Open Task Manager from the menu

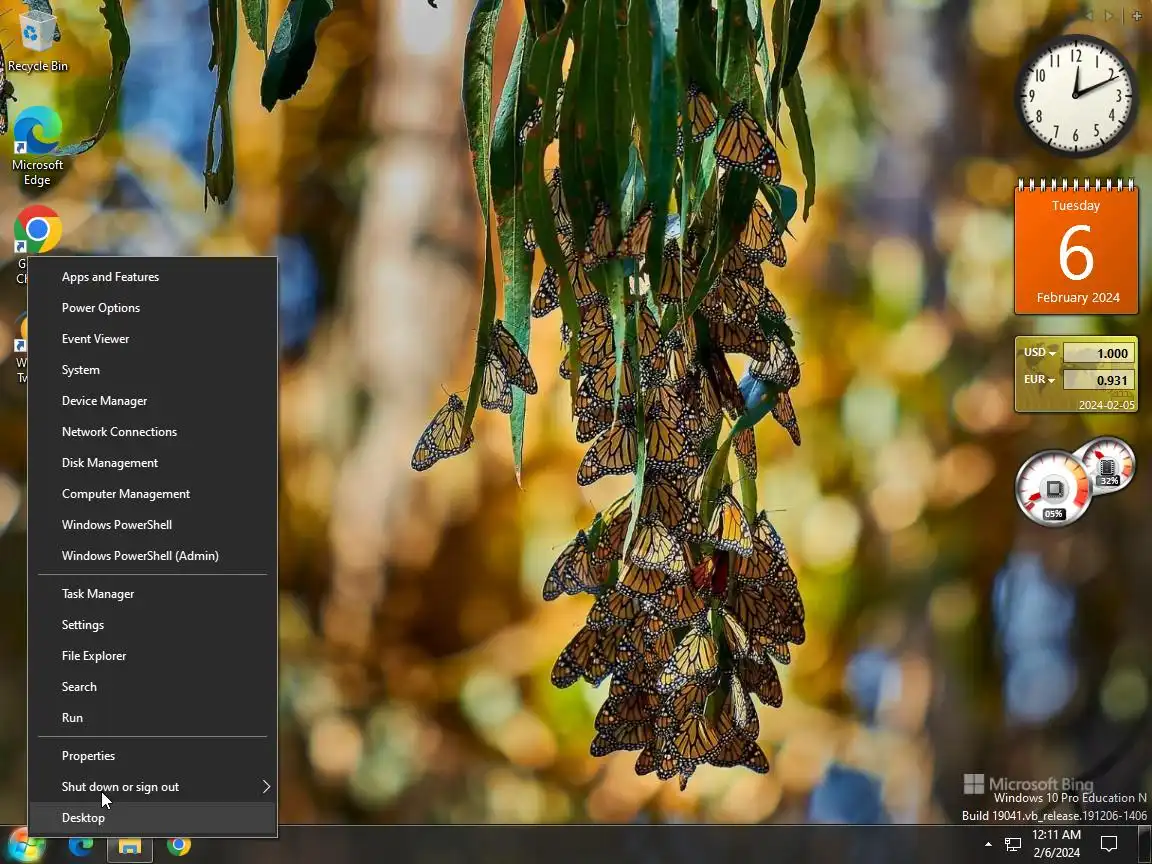click(x=153, y=594)
